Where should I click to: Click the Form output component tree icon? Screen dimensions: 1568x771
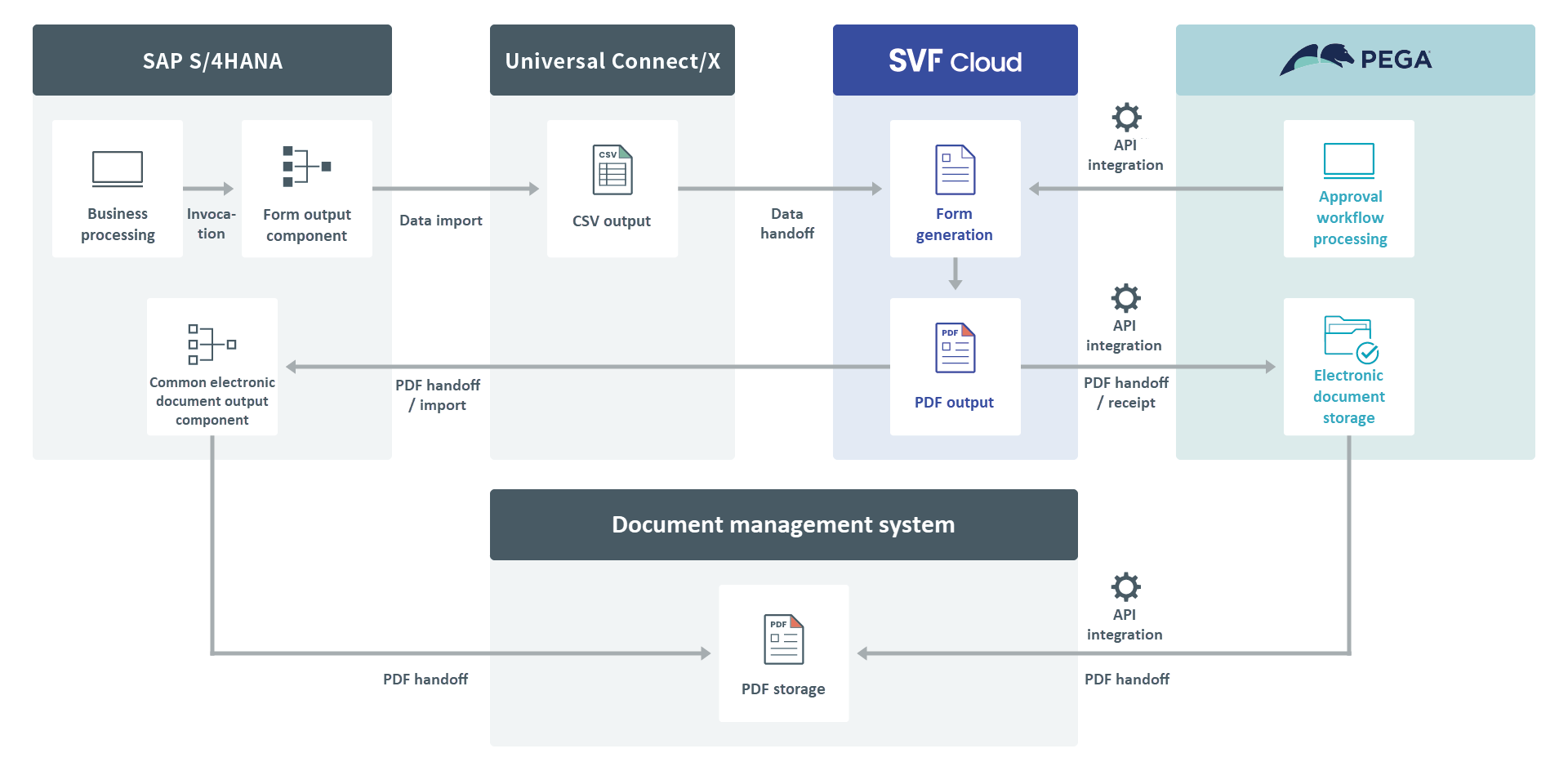307,167
